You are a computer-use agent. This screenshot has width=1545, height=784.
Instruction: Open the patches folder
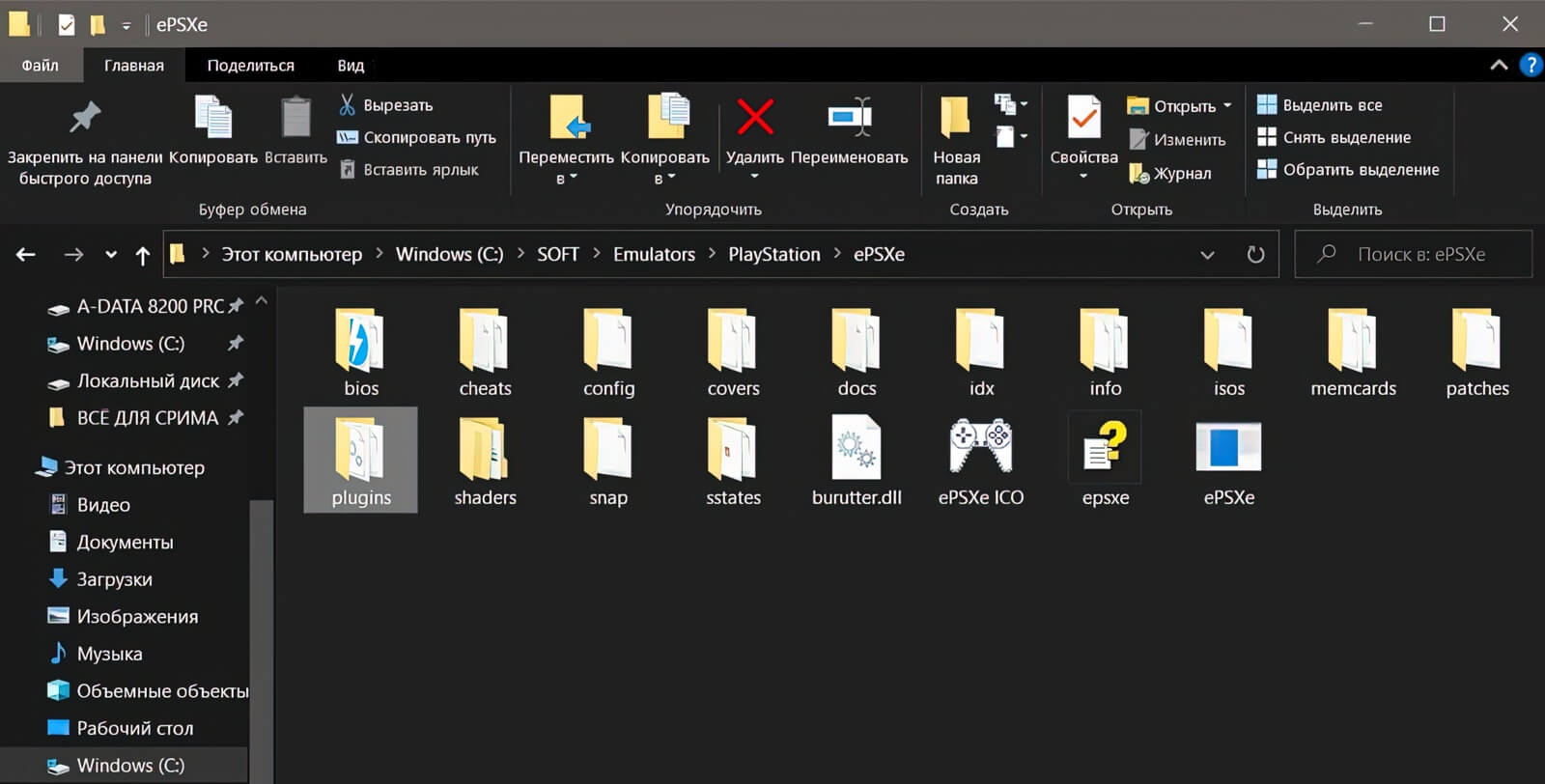pos(1477,351)
